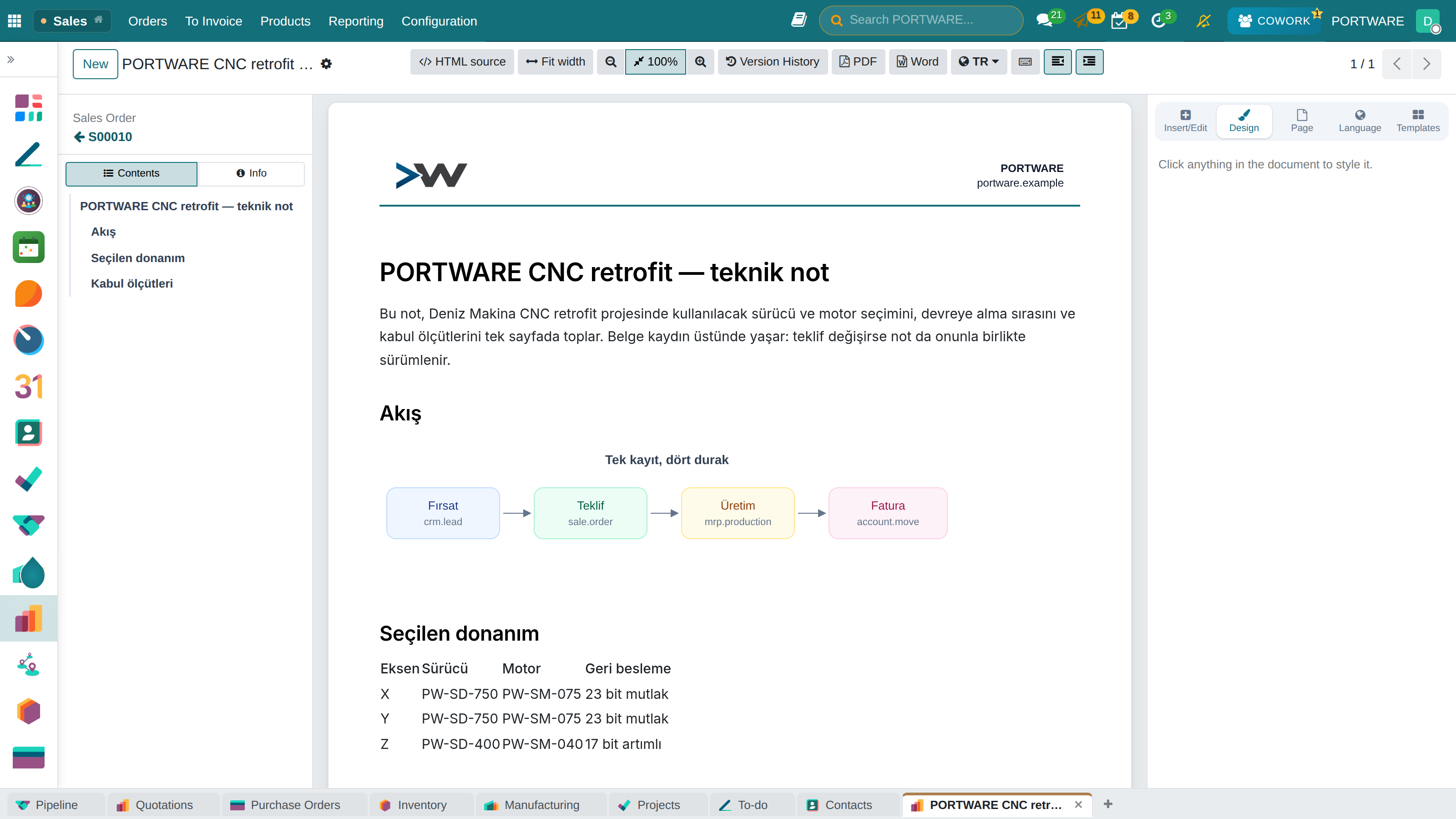
Task: Switch to the Templates tab
Action: pos(1418,121)
